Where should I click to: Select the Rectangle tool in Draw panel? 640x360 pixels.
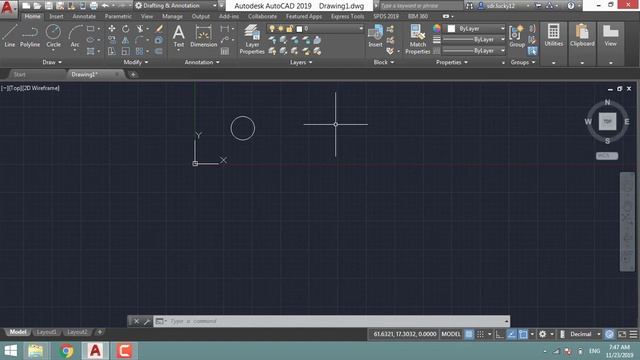(x=91, y=29)
